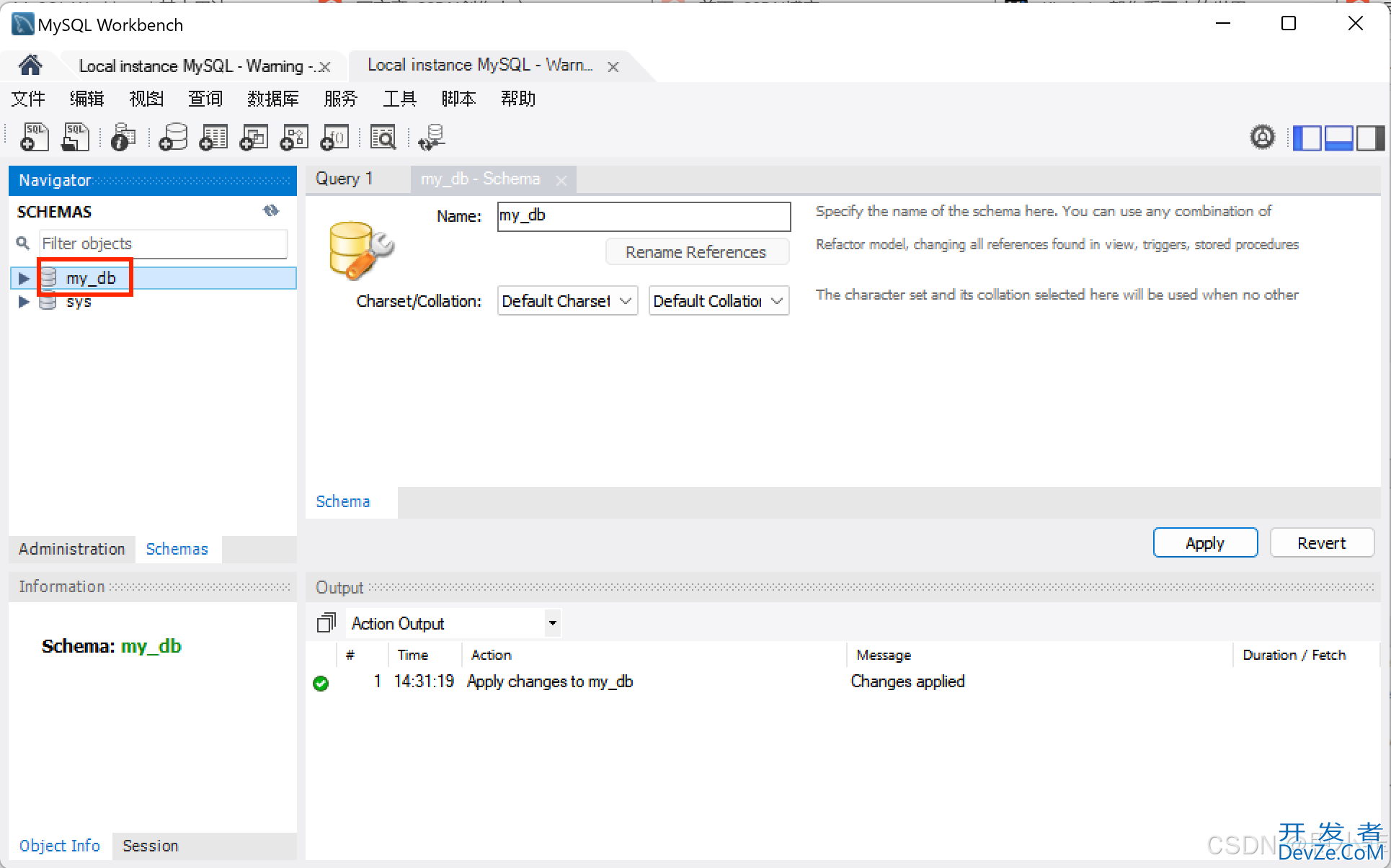Close the second Local instance tab
Image resolution: width=1391 pixels, height=868 pixels.
pos(613,67)
